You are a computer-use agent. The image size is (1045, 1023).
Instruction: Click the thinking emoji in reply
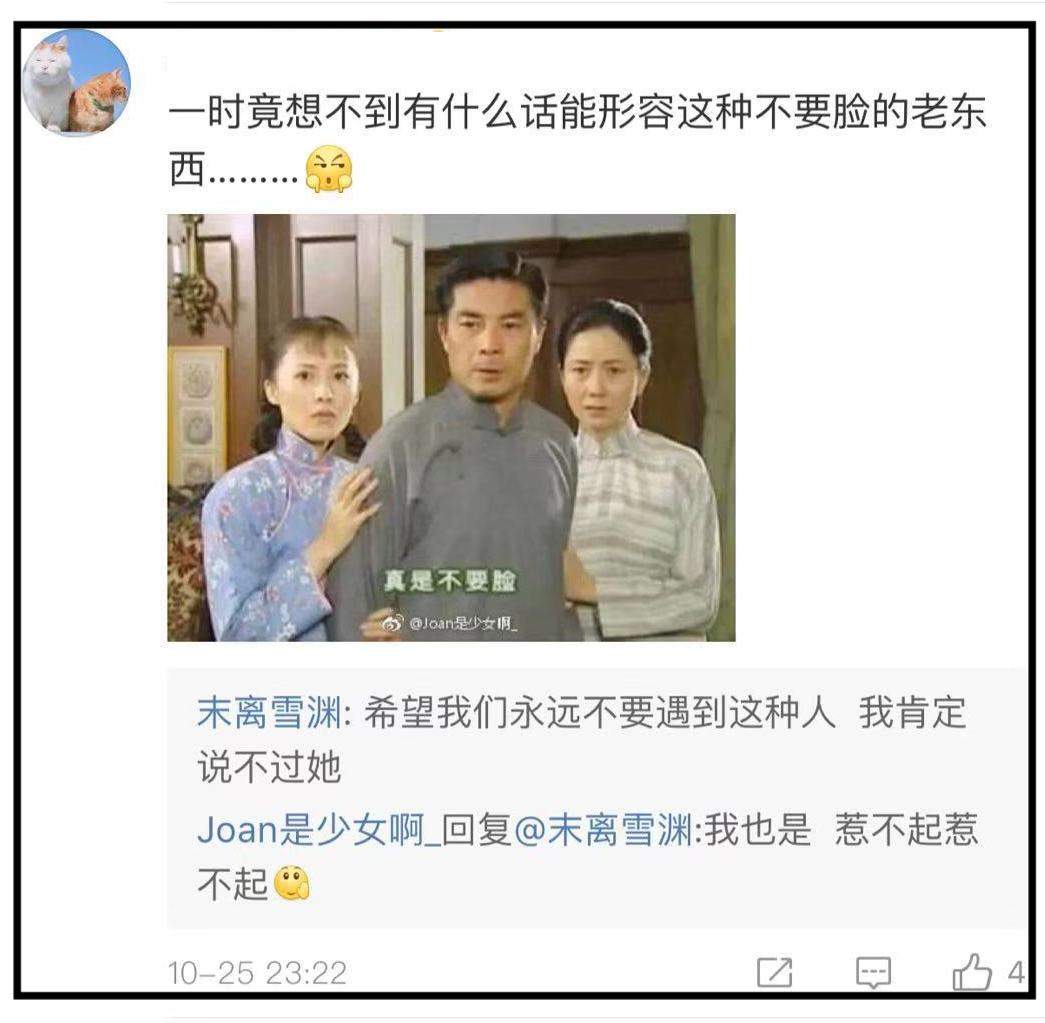pos(293,884)
